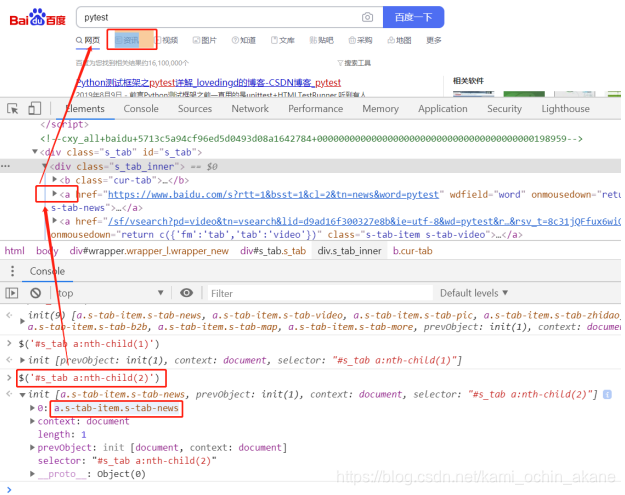625x495 pixels.
Task: Click the length: 1 property
Action: click(62, 434)
